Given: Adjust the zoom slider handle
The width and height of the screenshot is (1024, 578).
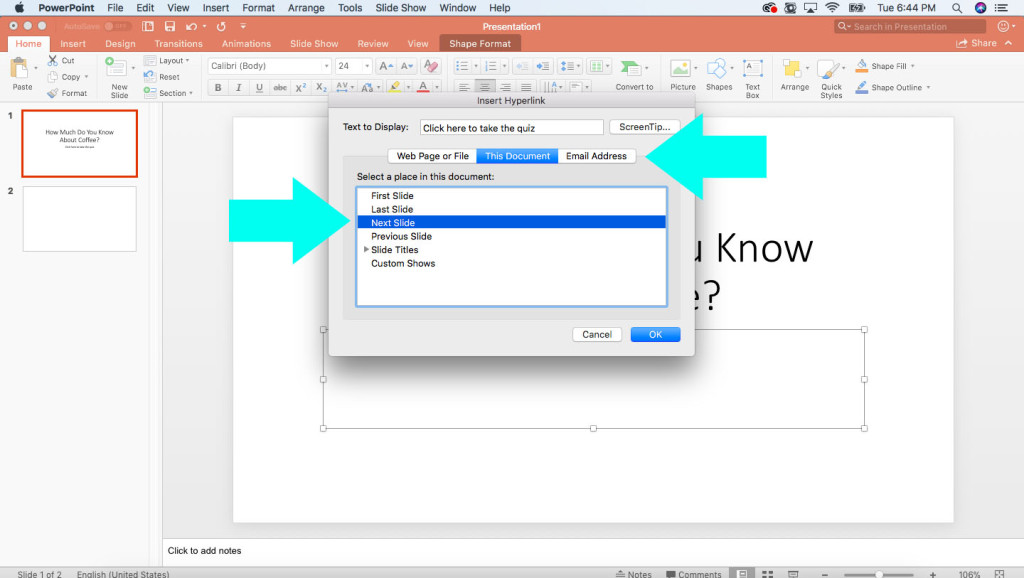Looking at the screenshot, I should pyautogui.click(x=880, y=574).
